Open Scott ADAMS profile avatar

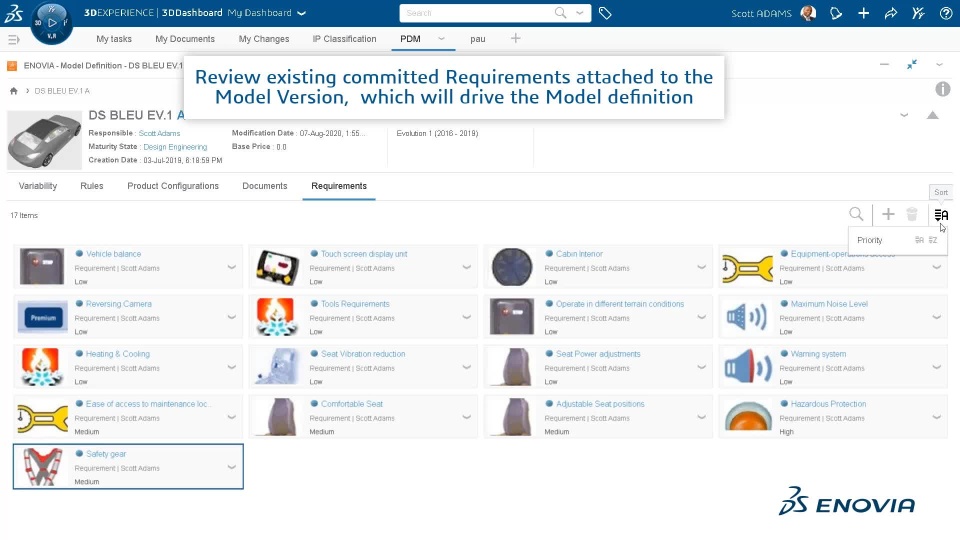click(808, 13)
